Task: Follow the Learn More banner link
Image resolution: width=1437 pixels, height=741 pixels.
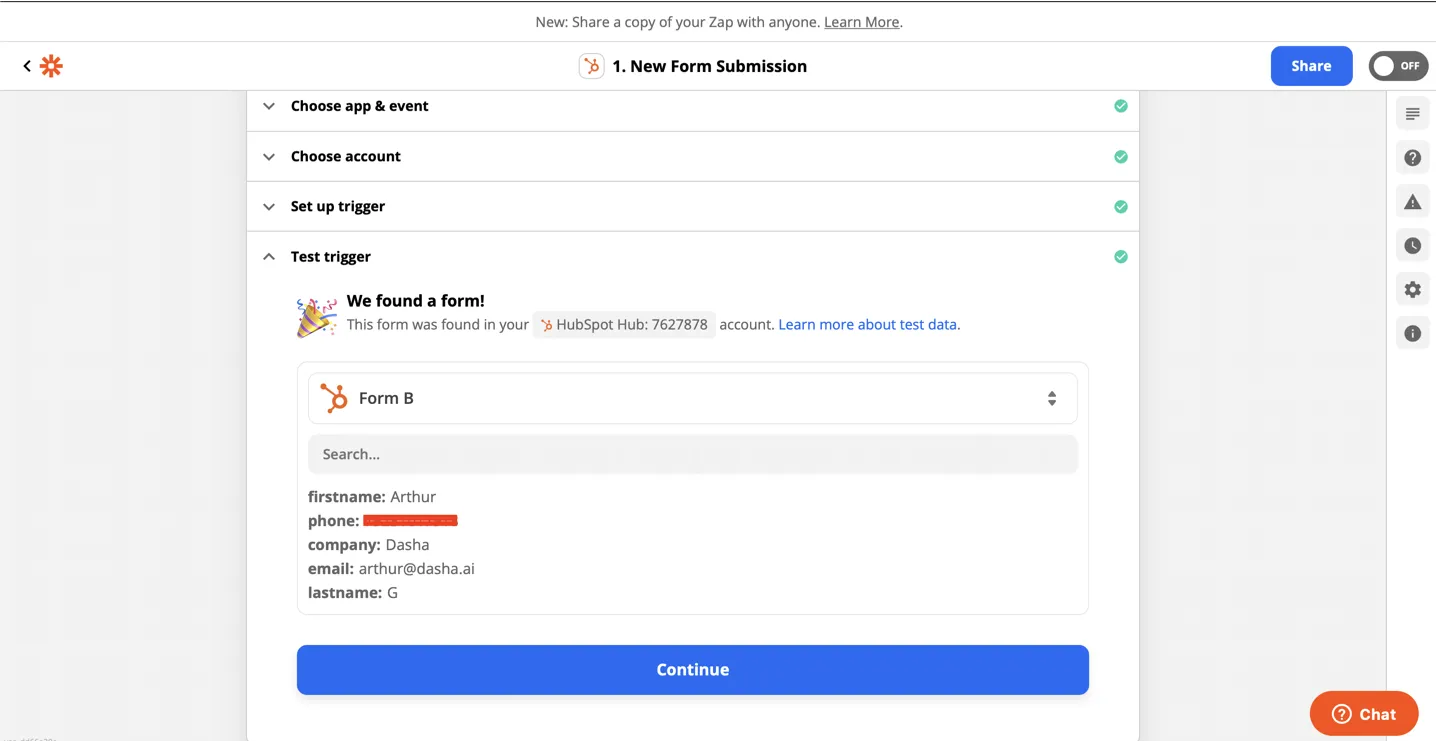Action: [861, 22]
